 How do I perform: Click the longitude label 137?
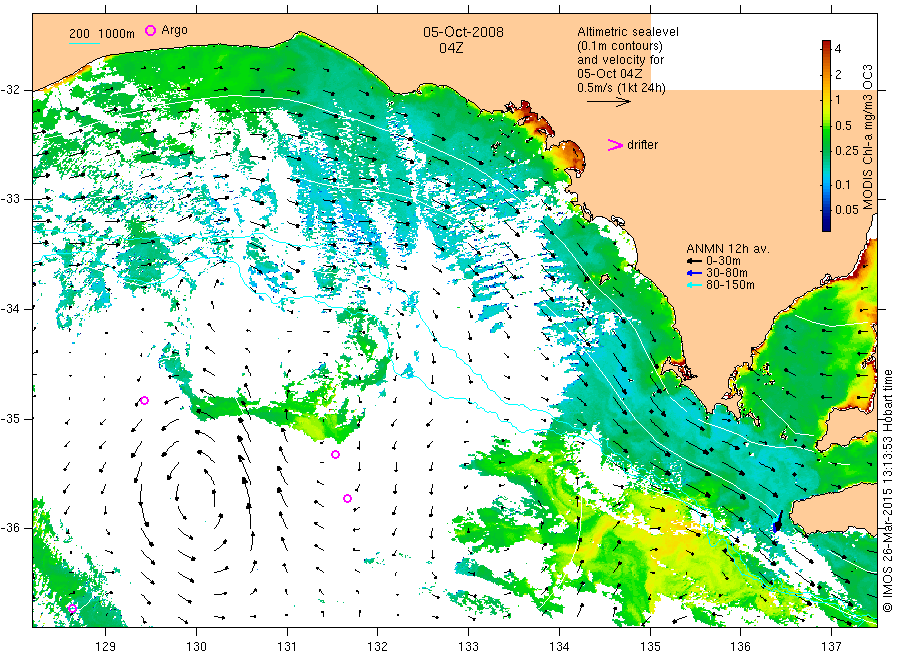coord(832,647)
